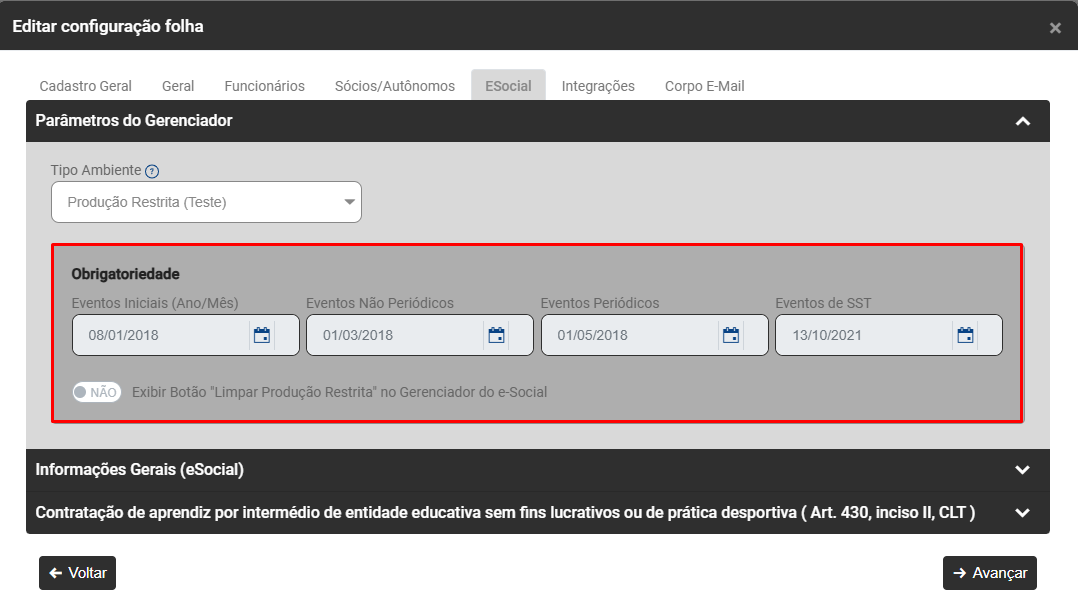Click the Eventos Periódicos date field
Screen dimensions: 1078x615
tap(654, 335)
